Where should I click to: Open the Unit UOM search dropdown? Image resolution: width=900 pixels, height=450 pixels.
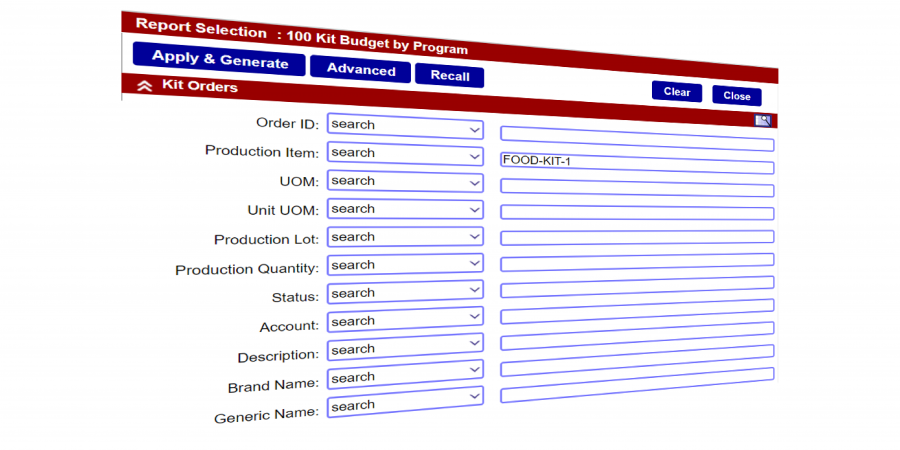point(405,209)
